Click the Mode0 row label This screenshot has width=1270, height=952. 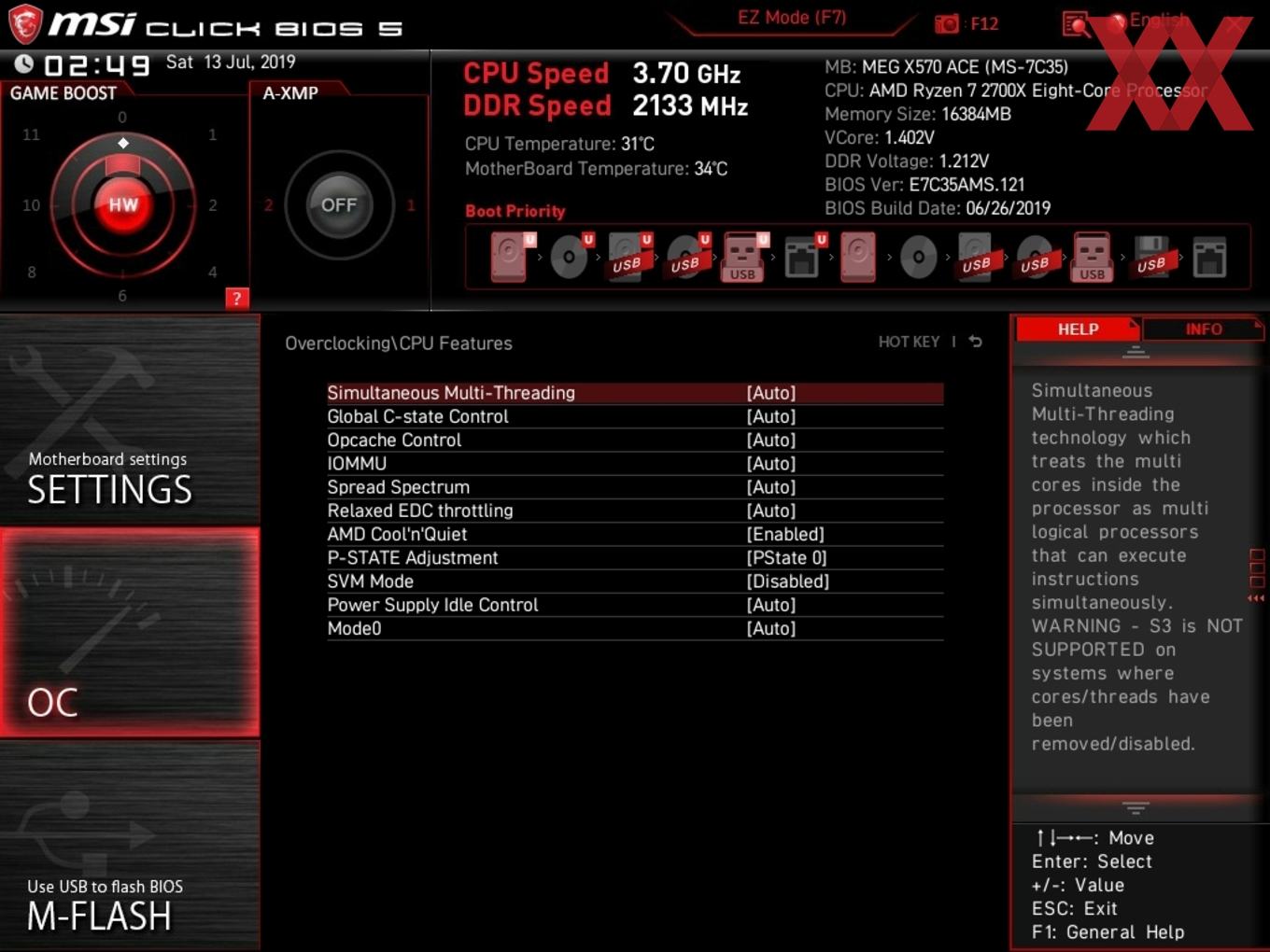[x=354, y=628]
